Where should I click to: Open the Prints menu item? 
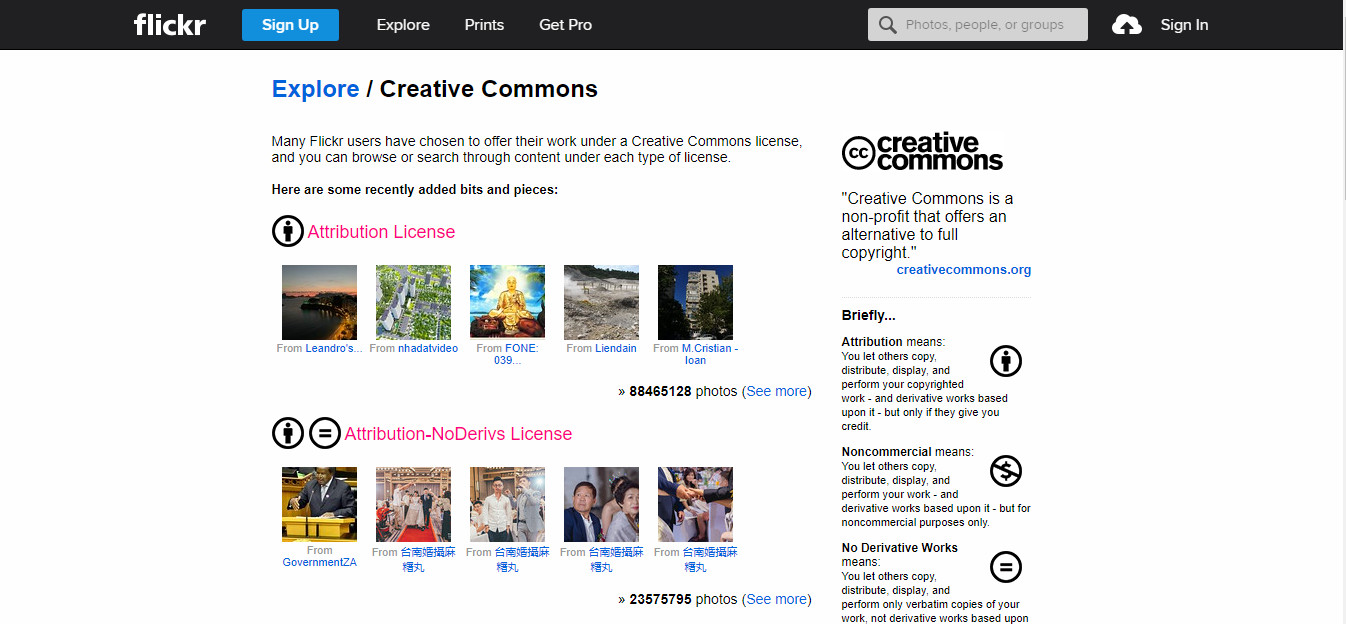pos(484,25)
